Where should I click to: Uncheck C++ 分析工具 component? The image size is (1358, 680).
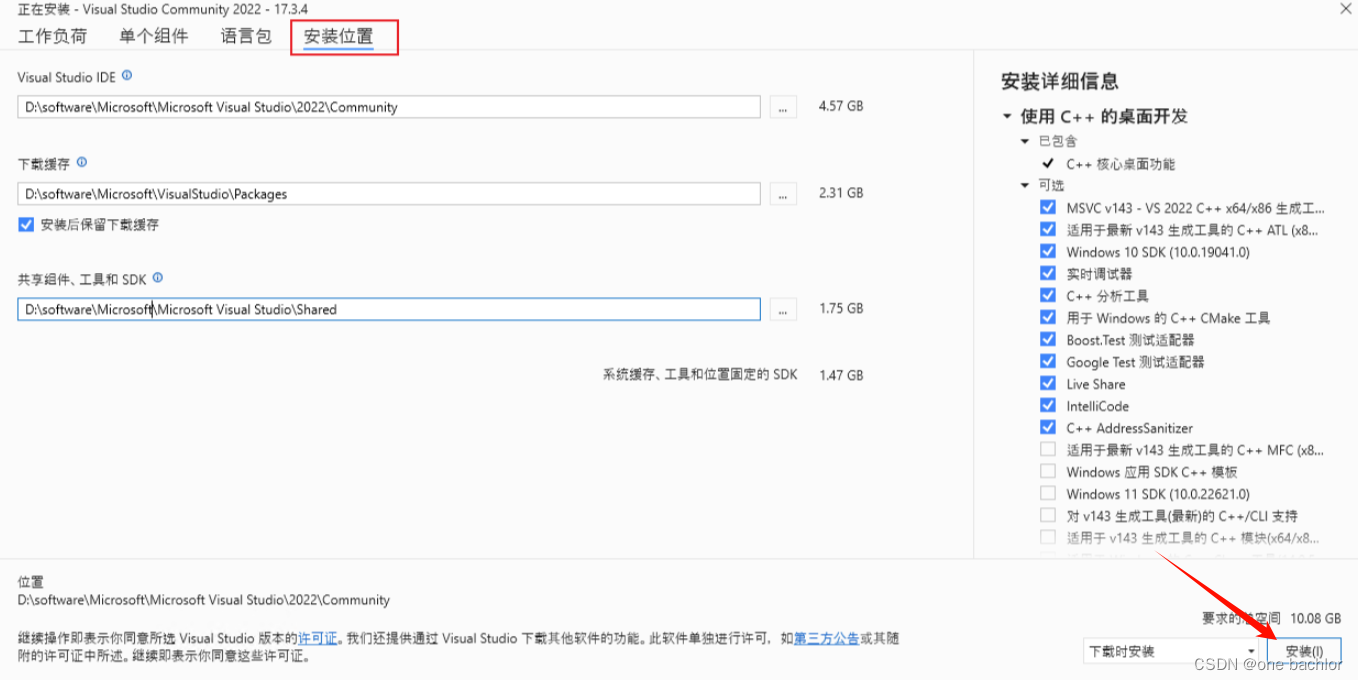click(1047, 296)
